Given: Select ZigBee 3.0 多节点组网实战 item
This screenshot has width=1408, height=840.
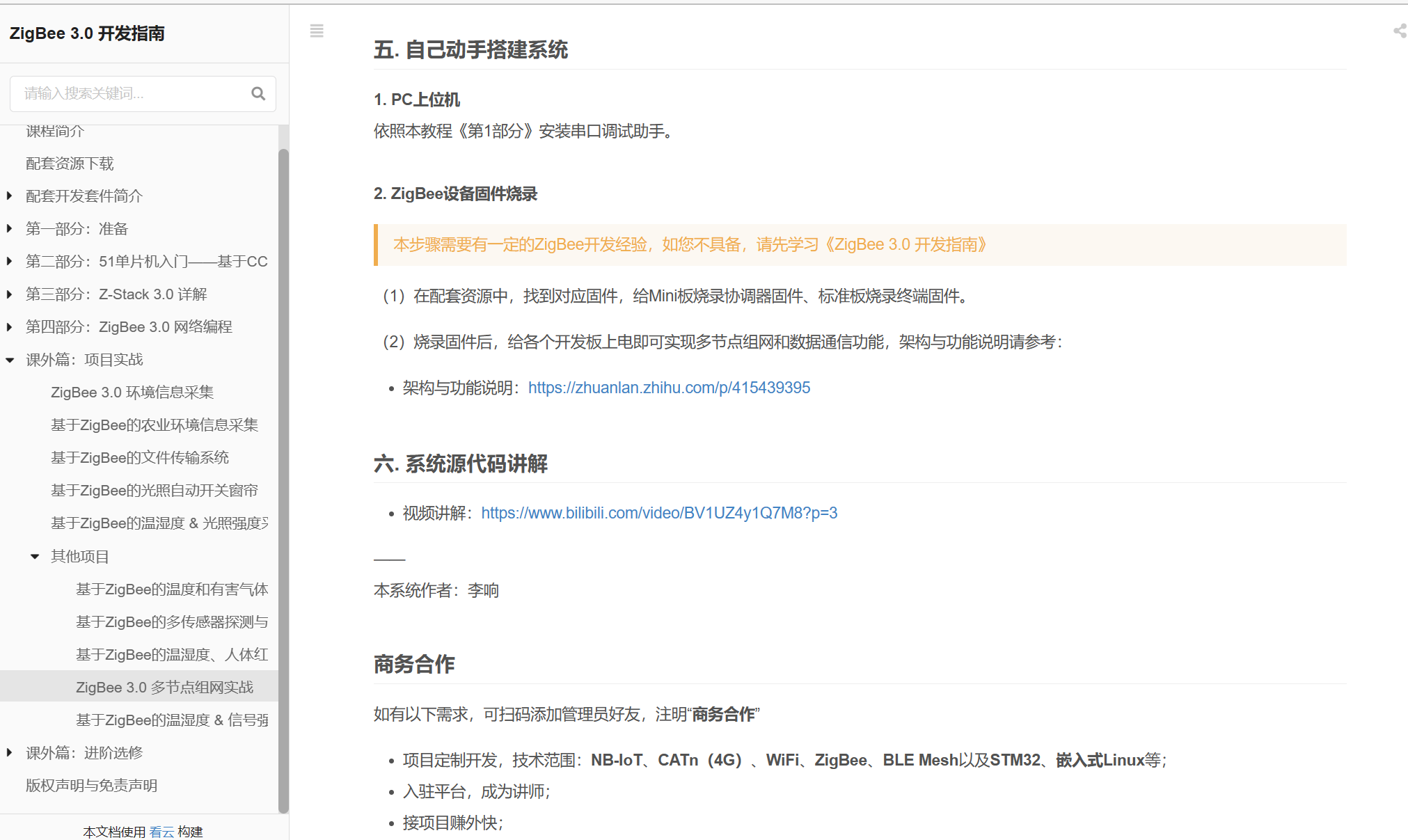Looking at the screenshot, I should tap(164, 688).
